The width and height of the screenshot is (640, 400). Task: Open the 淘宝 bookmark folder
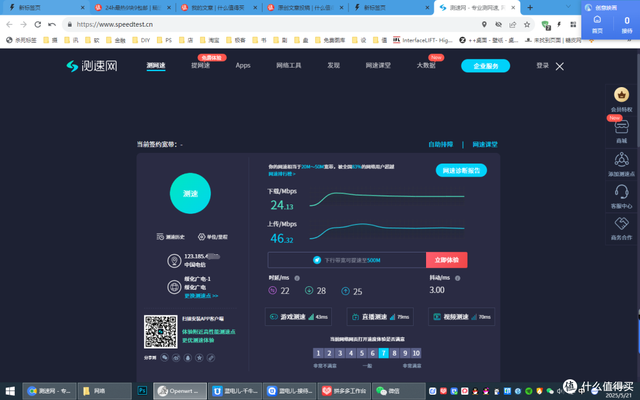(x=210, y=40)
